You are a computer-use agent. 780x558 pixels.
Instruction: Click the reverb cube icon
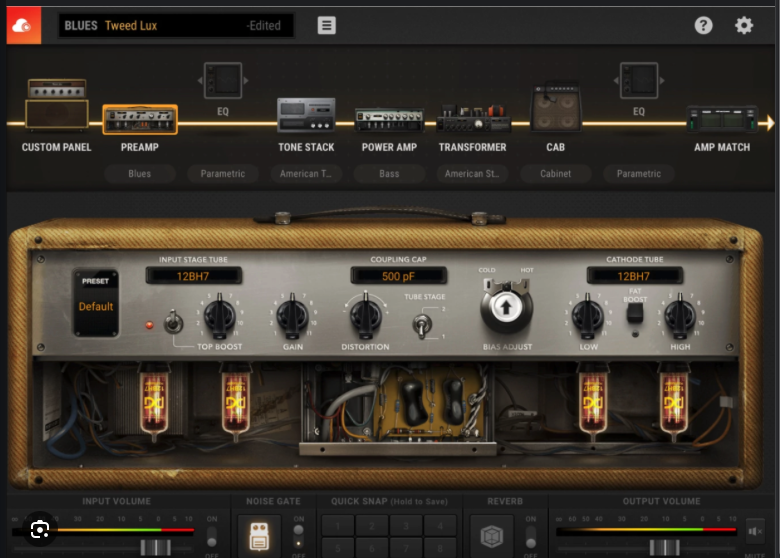[x=491, y=537]
